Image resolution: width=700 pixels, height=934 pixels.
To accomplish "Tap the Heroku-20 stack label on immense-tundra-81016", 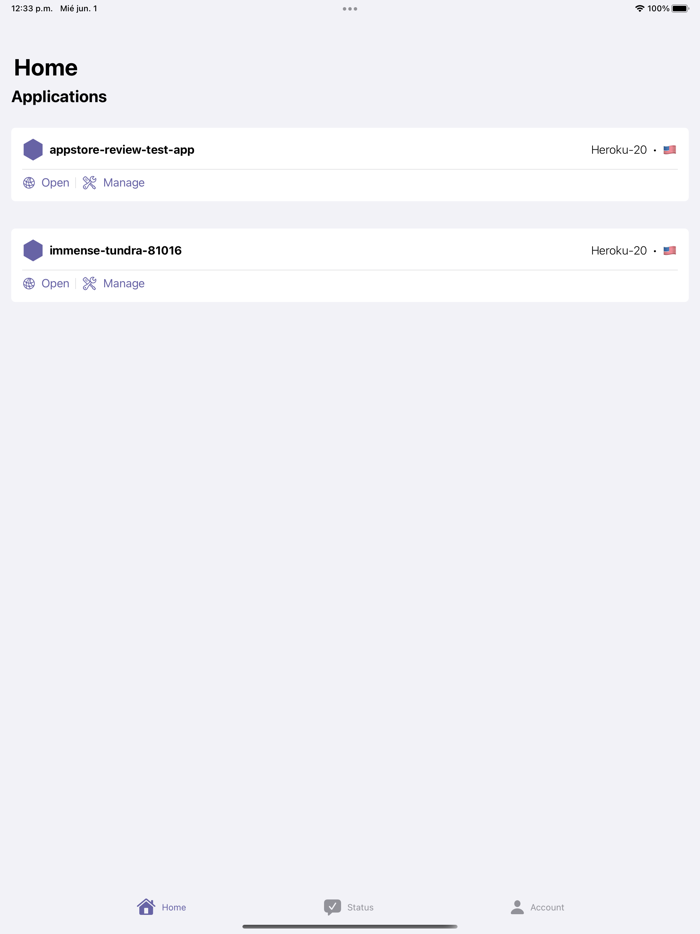I will coord(619,251).
